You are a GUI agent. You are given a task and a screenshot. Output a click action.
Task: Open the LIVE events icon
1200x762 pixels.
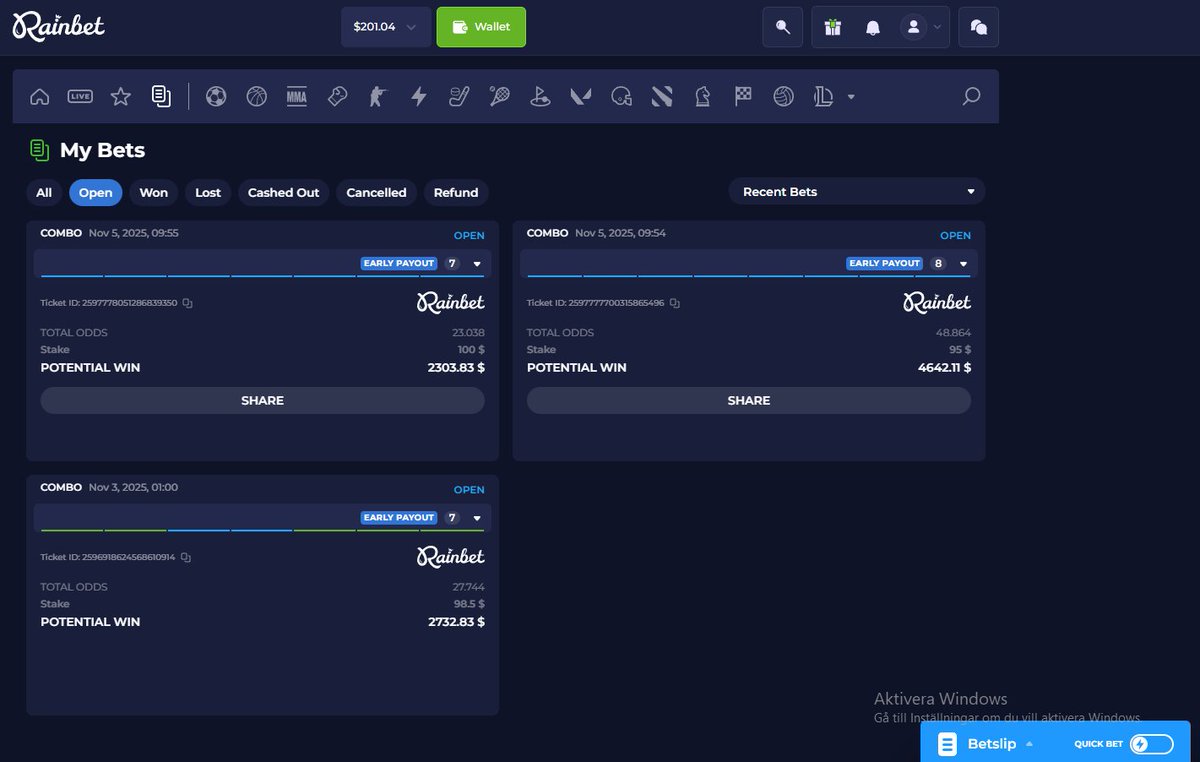click(80, 97)
